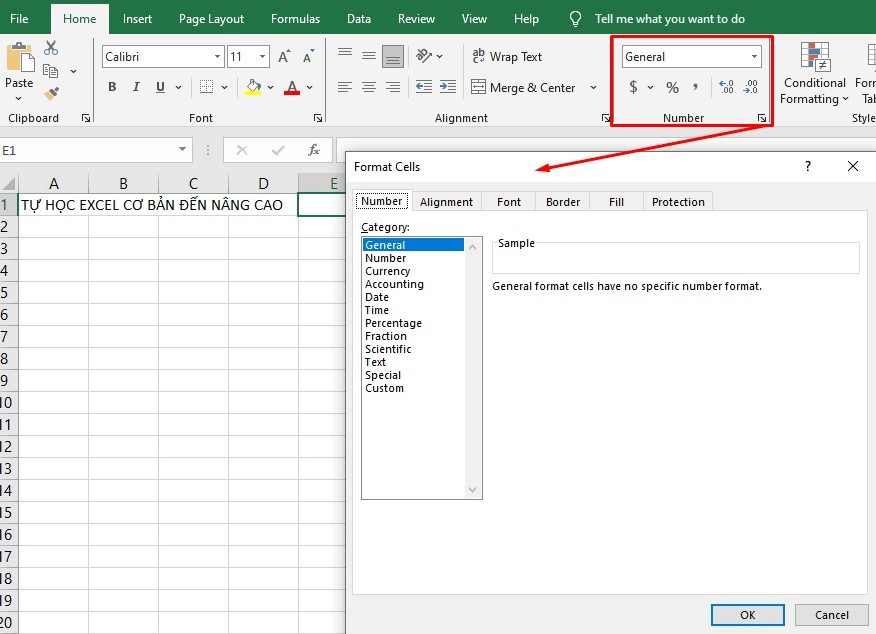Toggle Bold formatting
The image size is (876, 634).
(112, 87)
